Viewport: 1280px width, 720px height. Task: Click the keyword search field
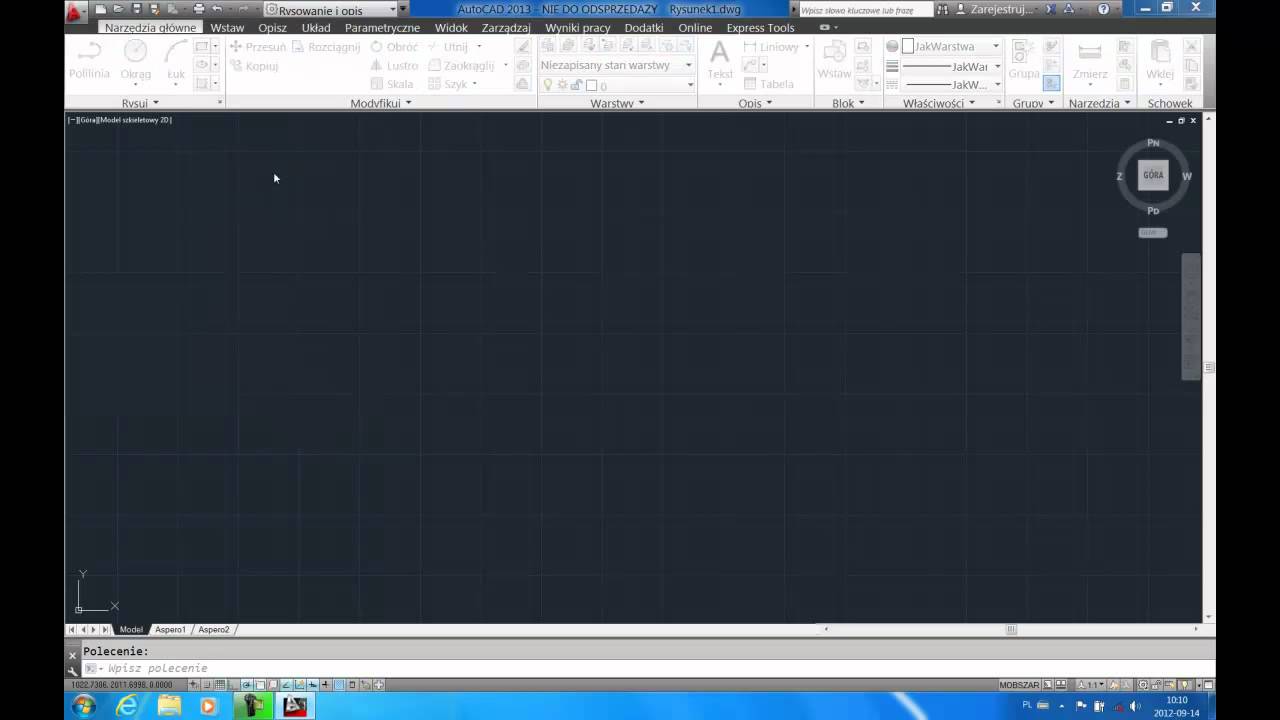[864, 10]
